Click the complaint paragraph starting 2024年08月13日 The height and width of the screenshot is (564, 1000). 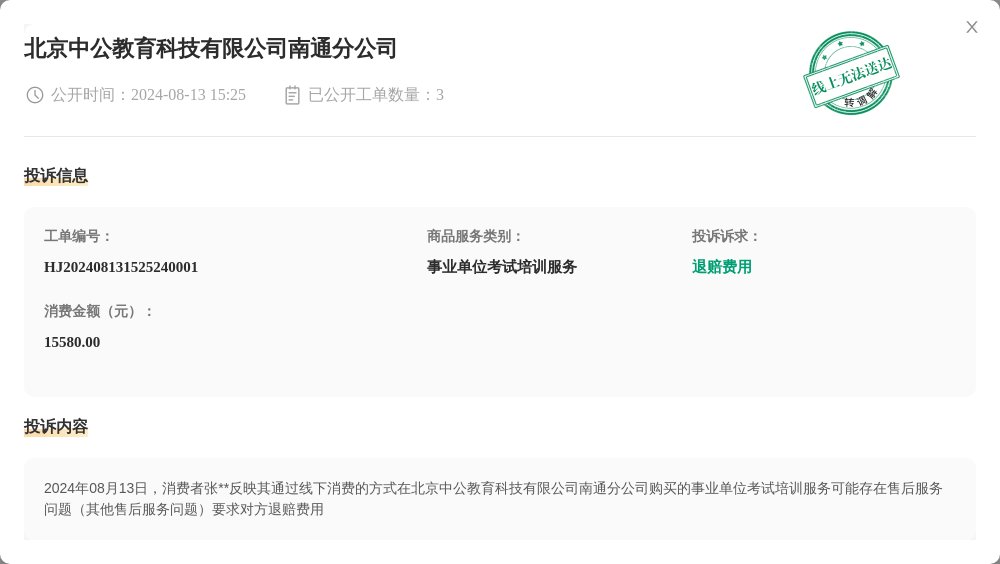pos(493,499)
